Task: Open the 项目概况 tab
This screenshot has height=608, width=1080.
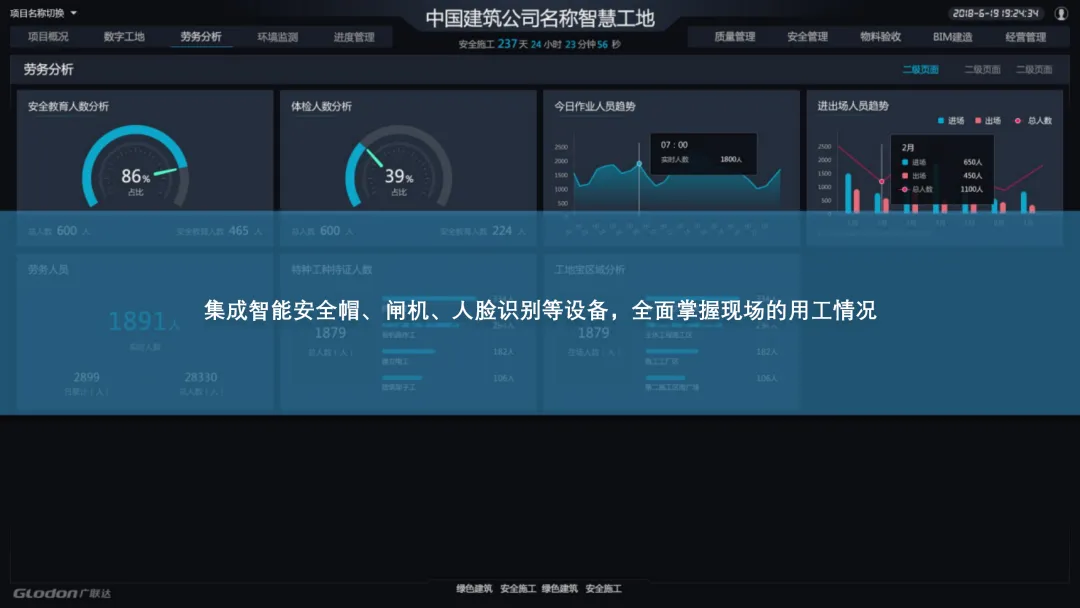Action: tap(48, 36)
